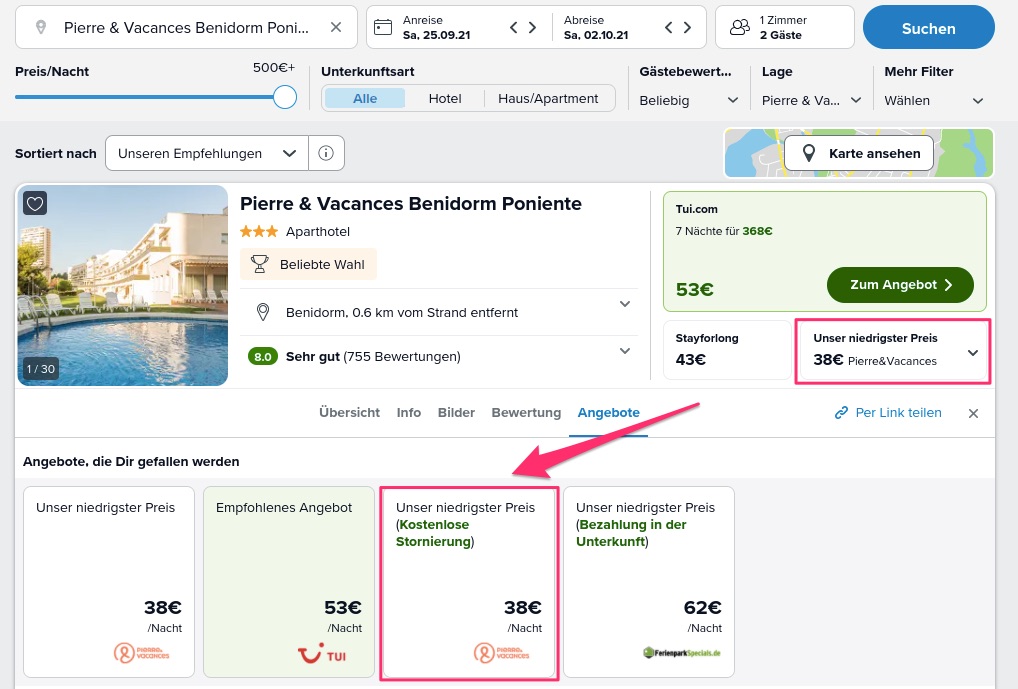
Task: Open the Sortiert nach dropdown
Action: 206,153
